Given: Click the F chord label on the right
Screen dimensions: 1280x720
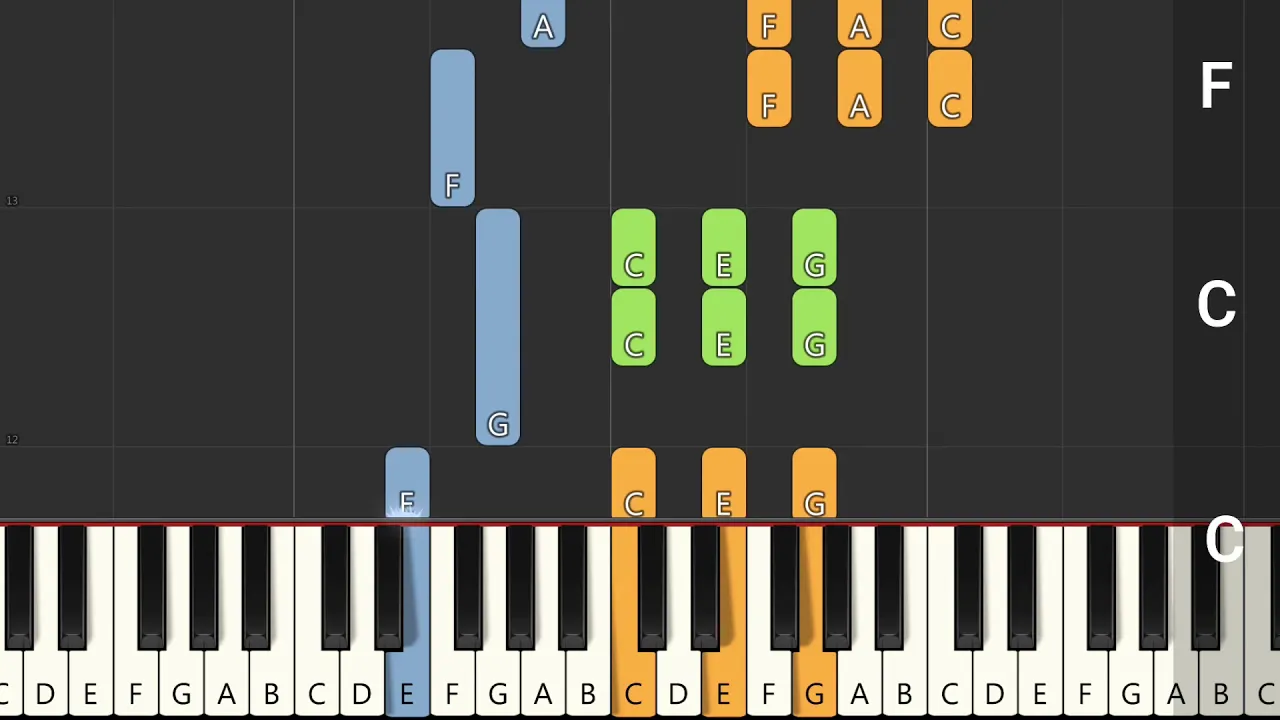Looking at the screenshot, I should (1216, 86).
